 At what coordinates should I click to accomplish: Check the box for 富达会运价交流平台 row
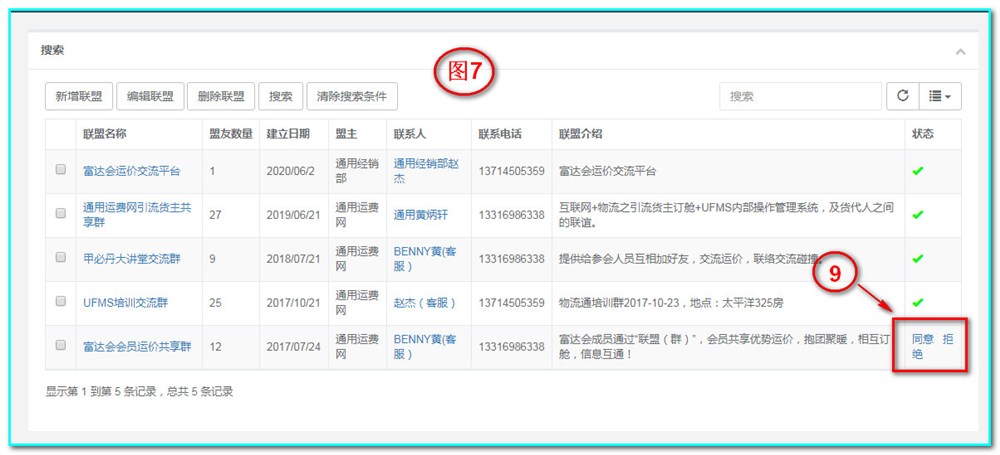click(x=61, y=170)
